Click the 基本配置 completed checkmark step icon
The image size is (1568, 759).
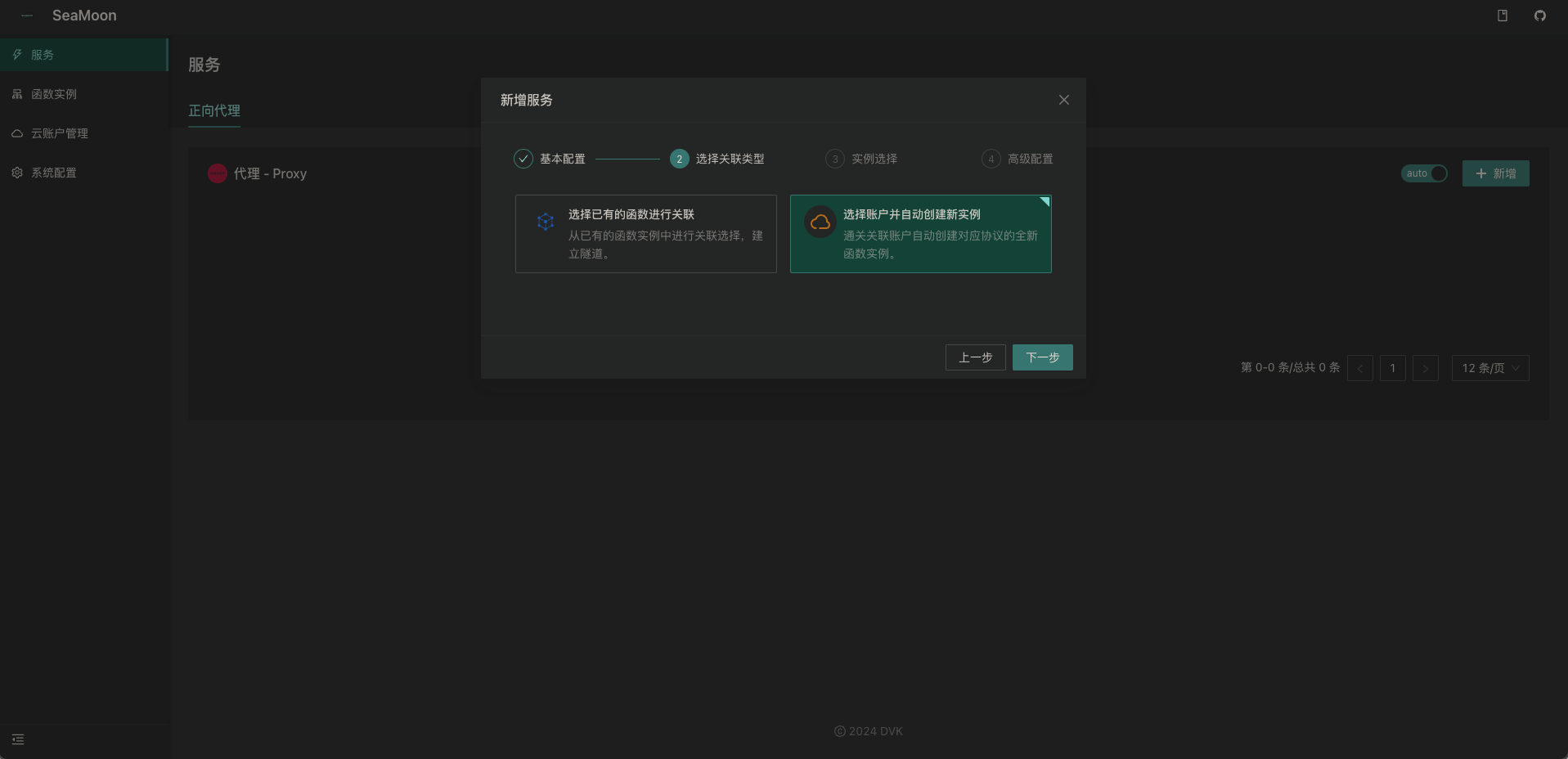[x=523, y=159]
